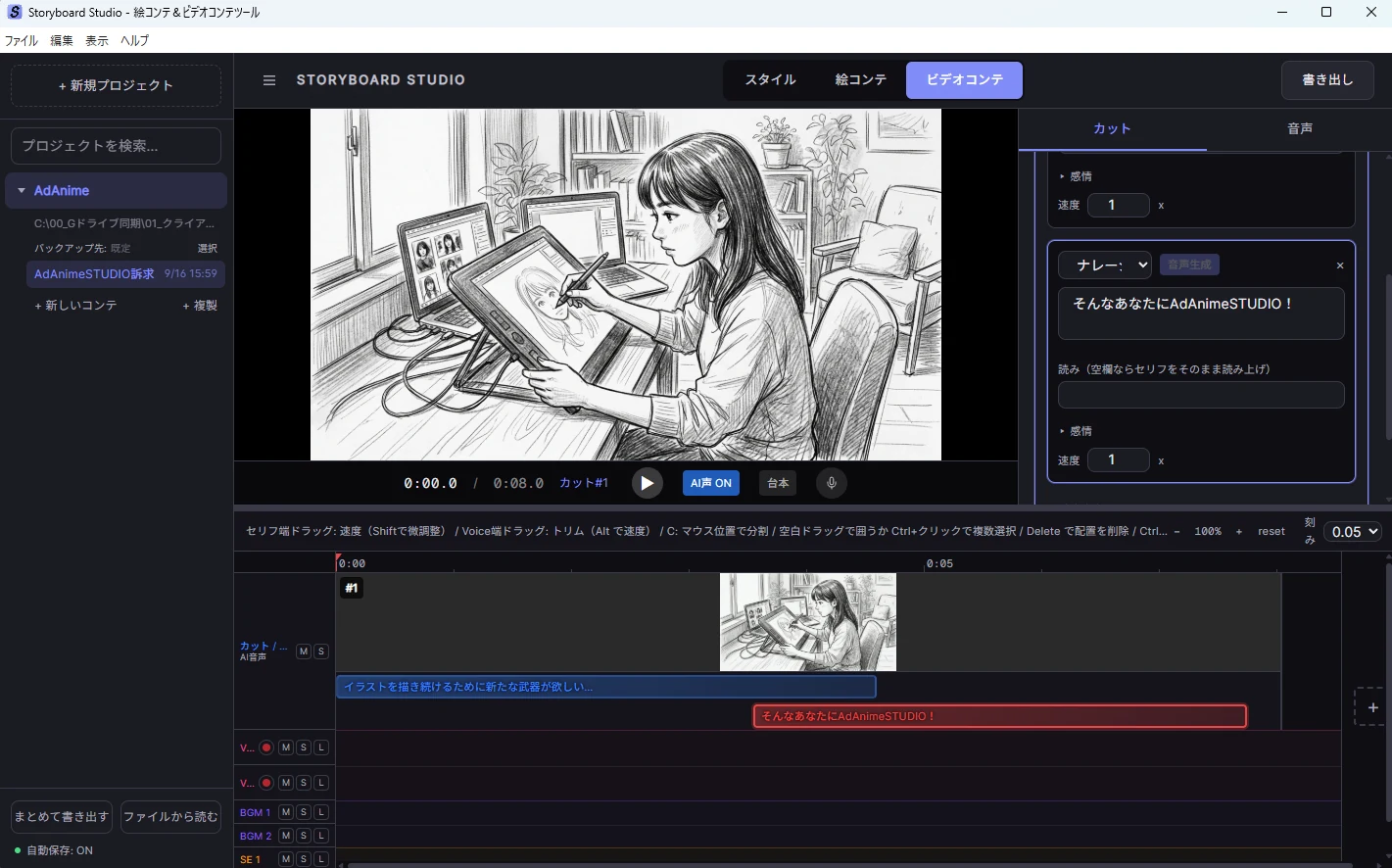The width and height of the screenshot is (1392, 868).
Task: Click まとめて書き出す button
Action: tap(62, 817)
